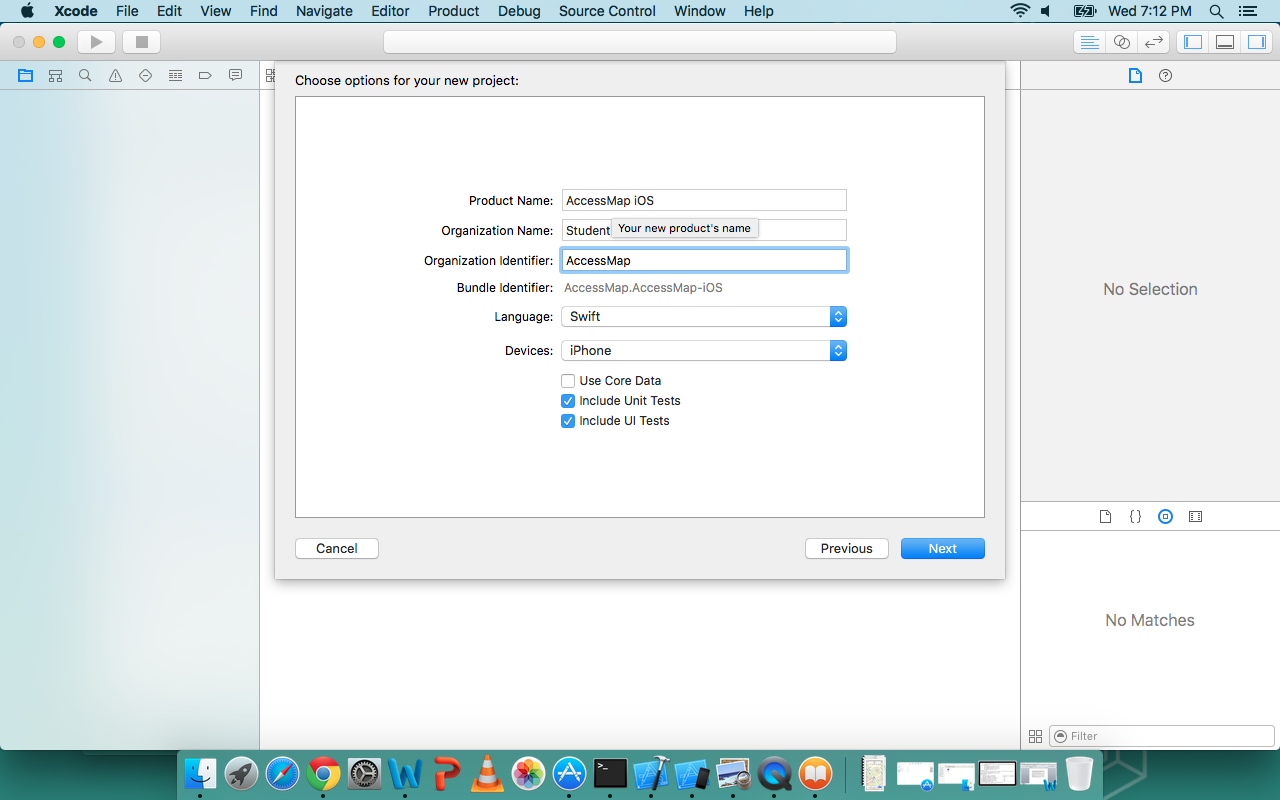
Task: Select the Symbol navigator icon
Action: coord(55,75)
